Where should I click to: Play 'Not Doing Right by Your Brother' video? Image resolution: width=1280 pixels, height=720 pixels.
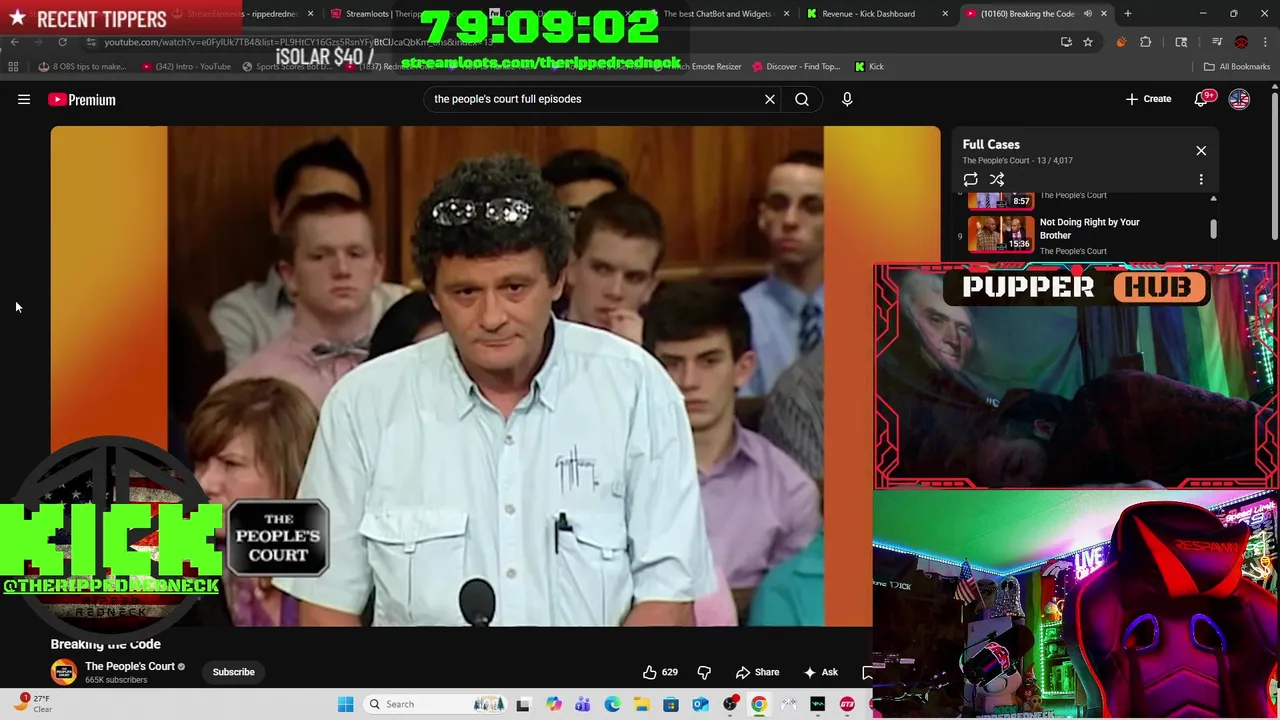click(1090, 229)
